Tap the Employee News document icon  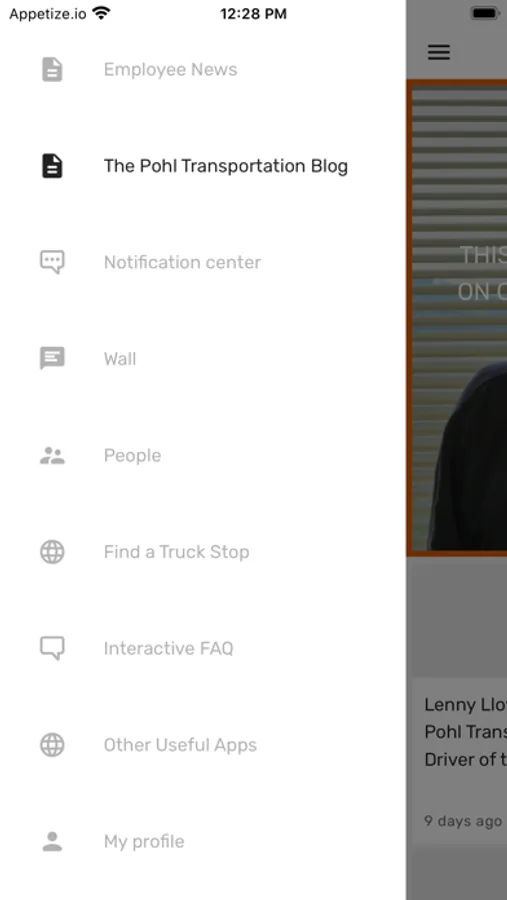coord(52,69)
